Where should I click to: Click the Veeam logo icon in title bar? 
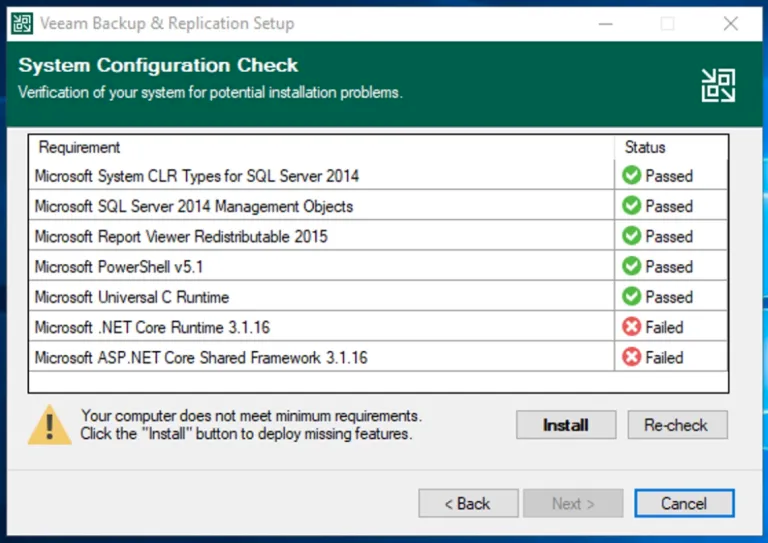point(22,23)
